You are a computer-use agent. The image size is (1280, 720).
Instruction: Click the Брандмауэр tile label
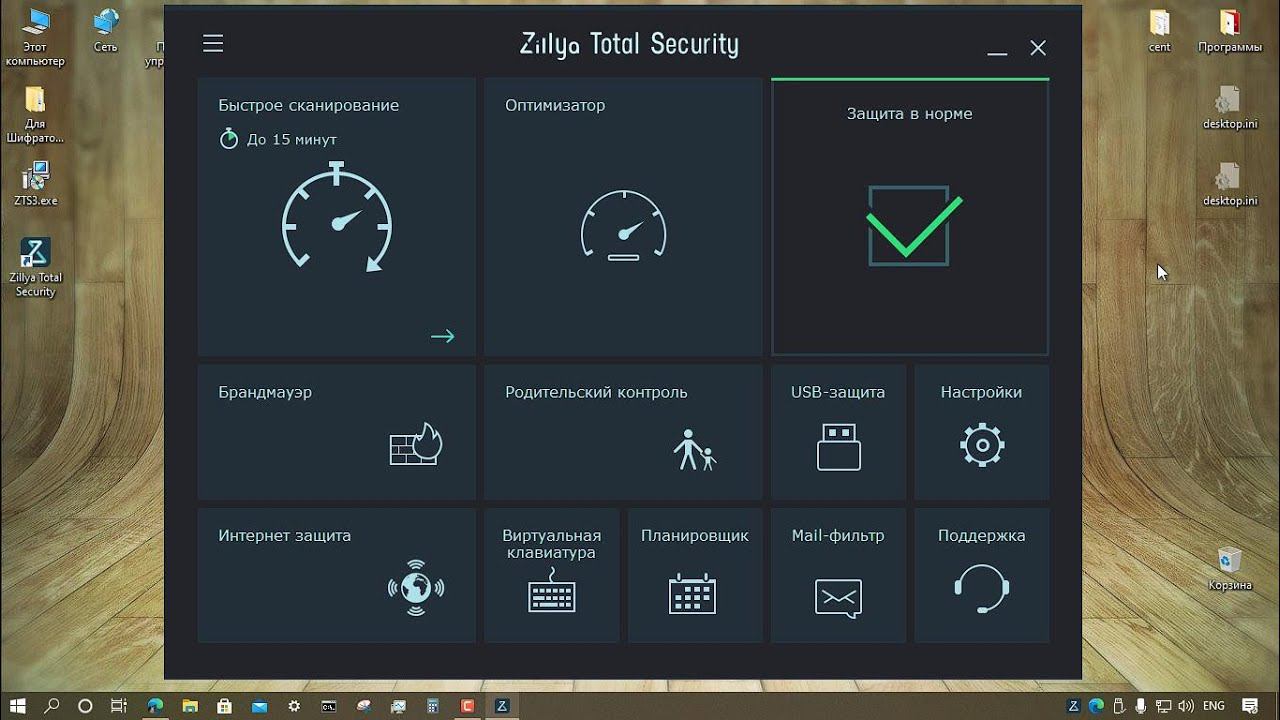point(265,392)
